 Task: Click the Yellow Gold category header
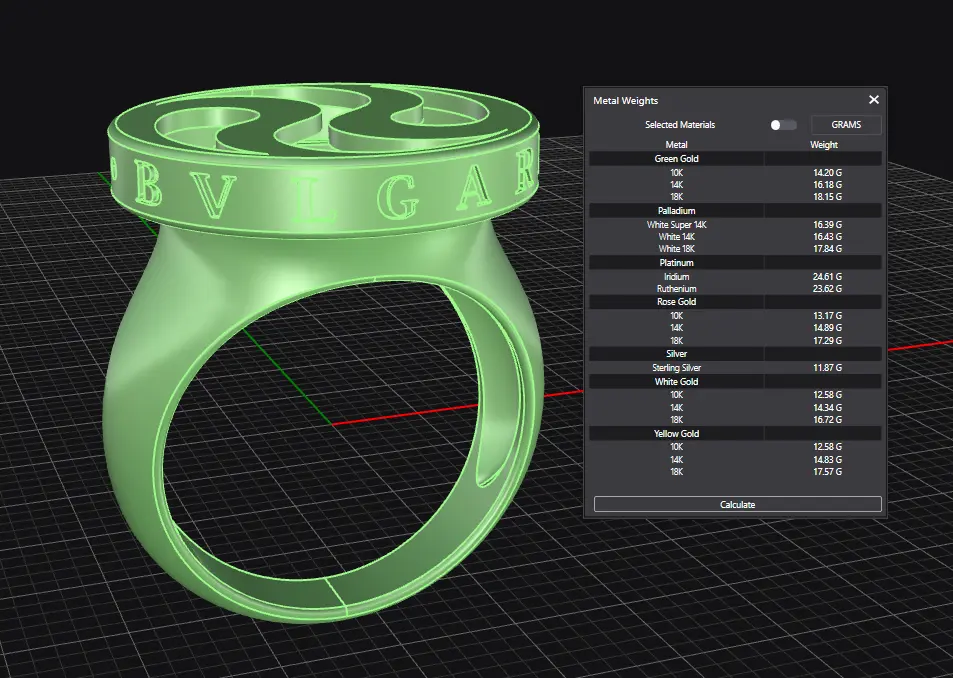point(676,434)
